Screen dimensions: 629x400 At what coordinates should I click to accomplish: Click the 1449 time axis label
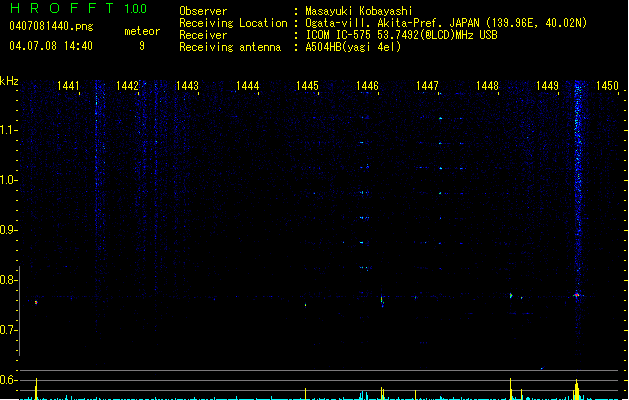pos(548,86)
